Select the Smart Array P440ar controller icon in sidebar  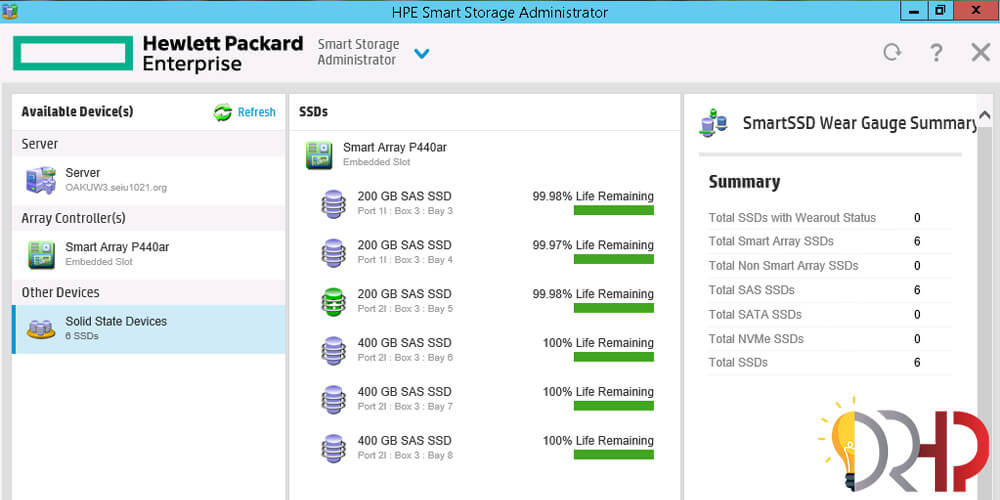pyautogui.click(x=41, y=255)
